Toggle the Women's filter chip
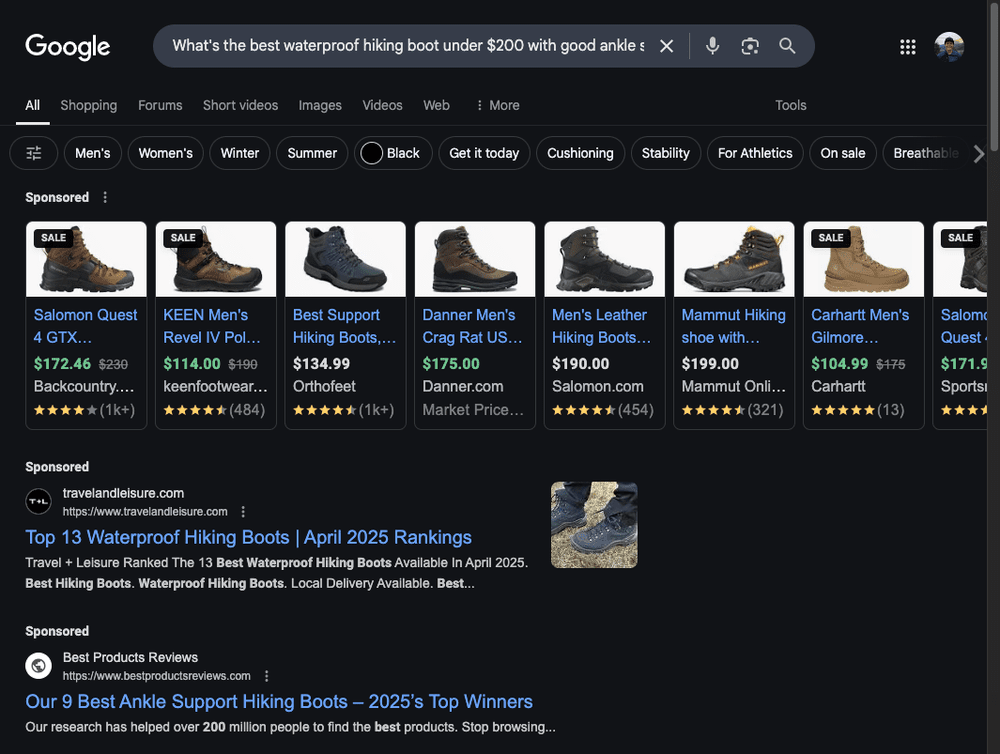1000x754 pixels. tap(166, 153)
